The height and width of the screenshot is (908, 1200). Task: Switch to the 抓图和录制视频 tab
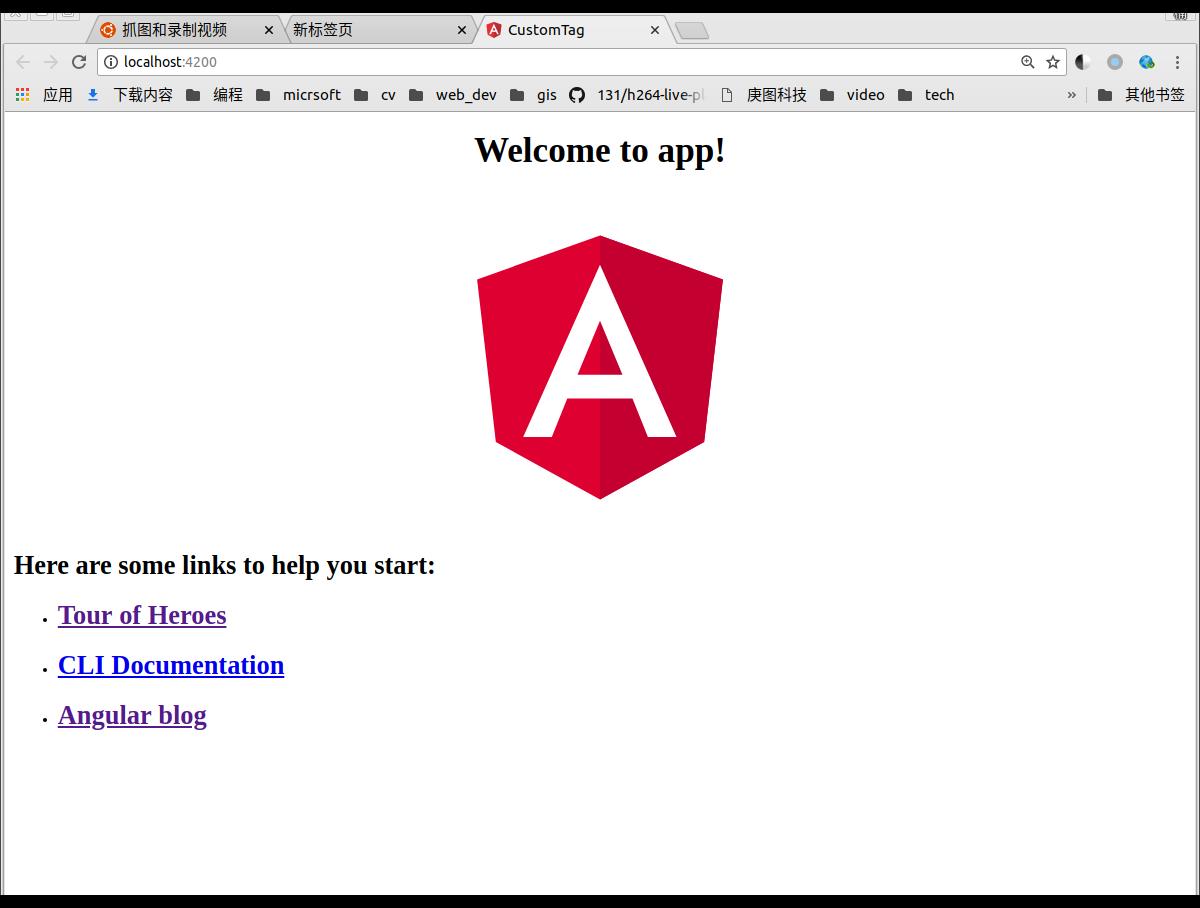[x=175, y=30]
